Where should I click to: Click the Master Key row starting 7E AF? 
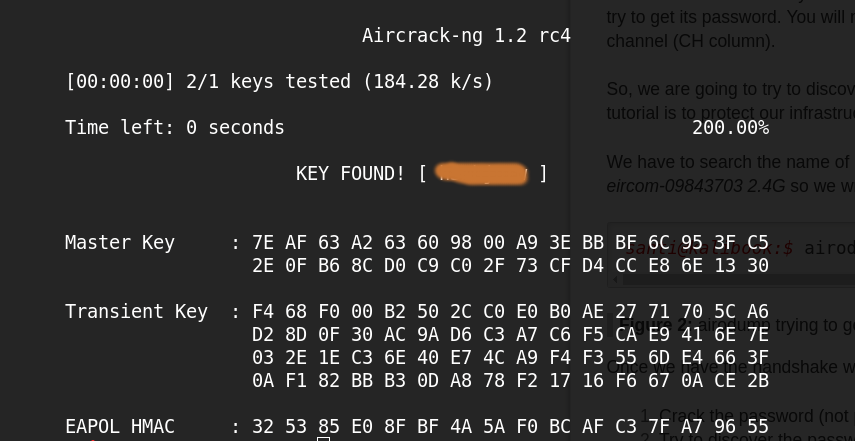coord(510,242)
